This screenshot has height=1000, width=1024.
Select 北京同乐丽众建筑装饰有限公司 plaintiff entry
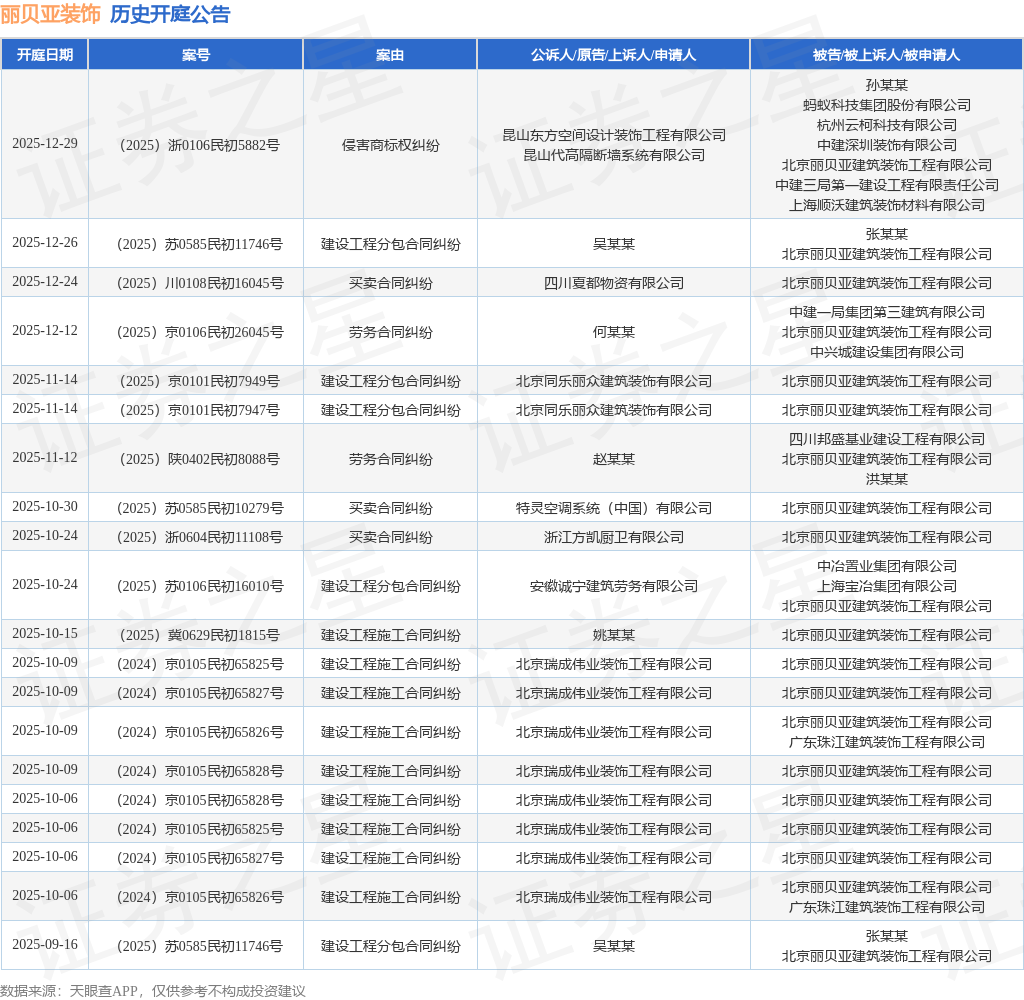click(614, 380)
